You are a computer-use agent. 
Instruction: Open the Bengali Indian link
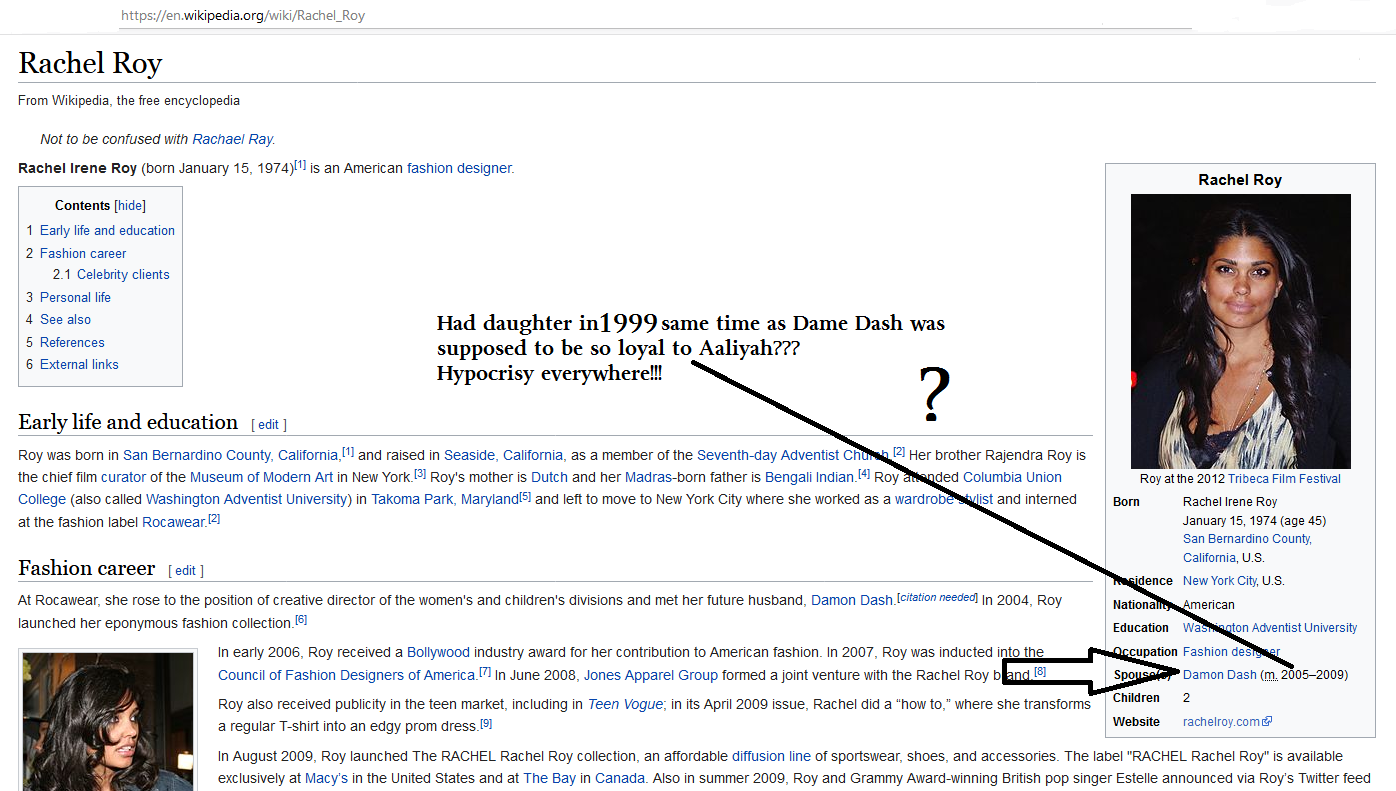(x=811, y=477)
